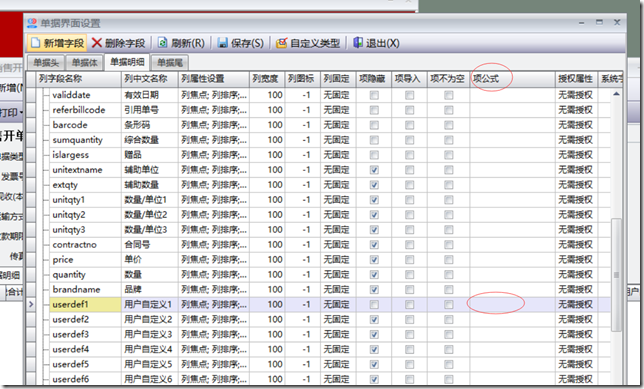Check 项不为空 for quantity row
Viewport: 644px width, 389px height.
[448, 275]
